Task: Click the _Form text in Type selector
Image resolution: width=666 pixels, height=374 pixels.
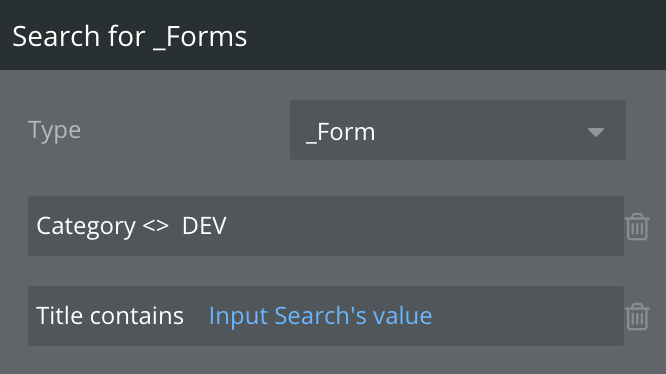Action: click(x=340, y=132)
